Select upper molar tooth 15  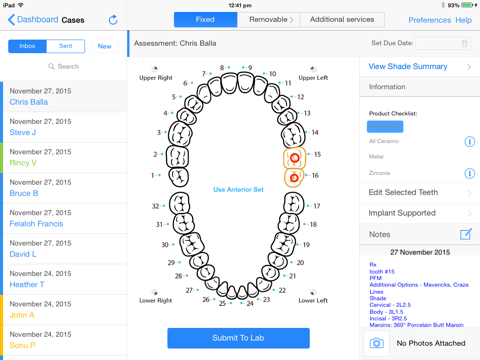(294, 157)
